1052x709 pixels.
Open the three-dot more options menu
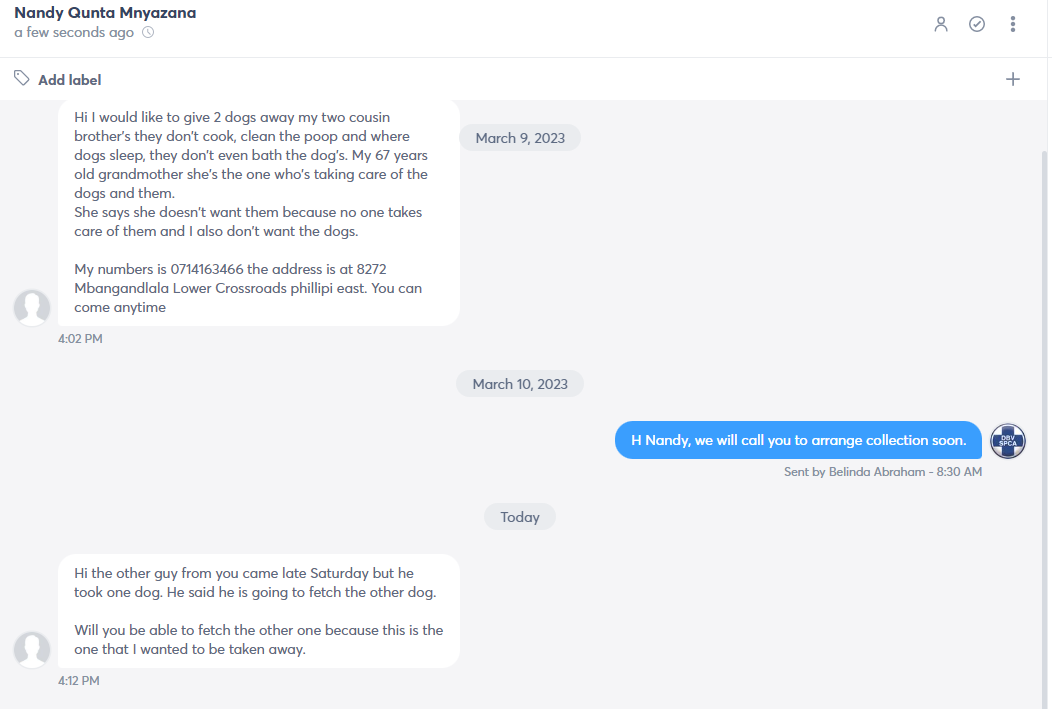(x=1012, y=24)
